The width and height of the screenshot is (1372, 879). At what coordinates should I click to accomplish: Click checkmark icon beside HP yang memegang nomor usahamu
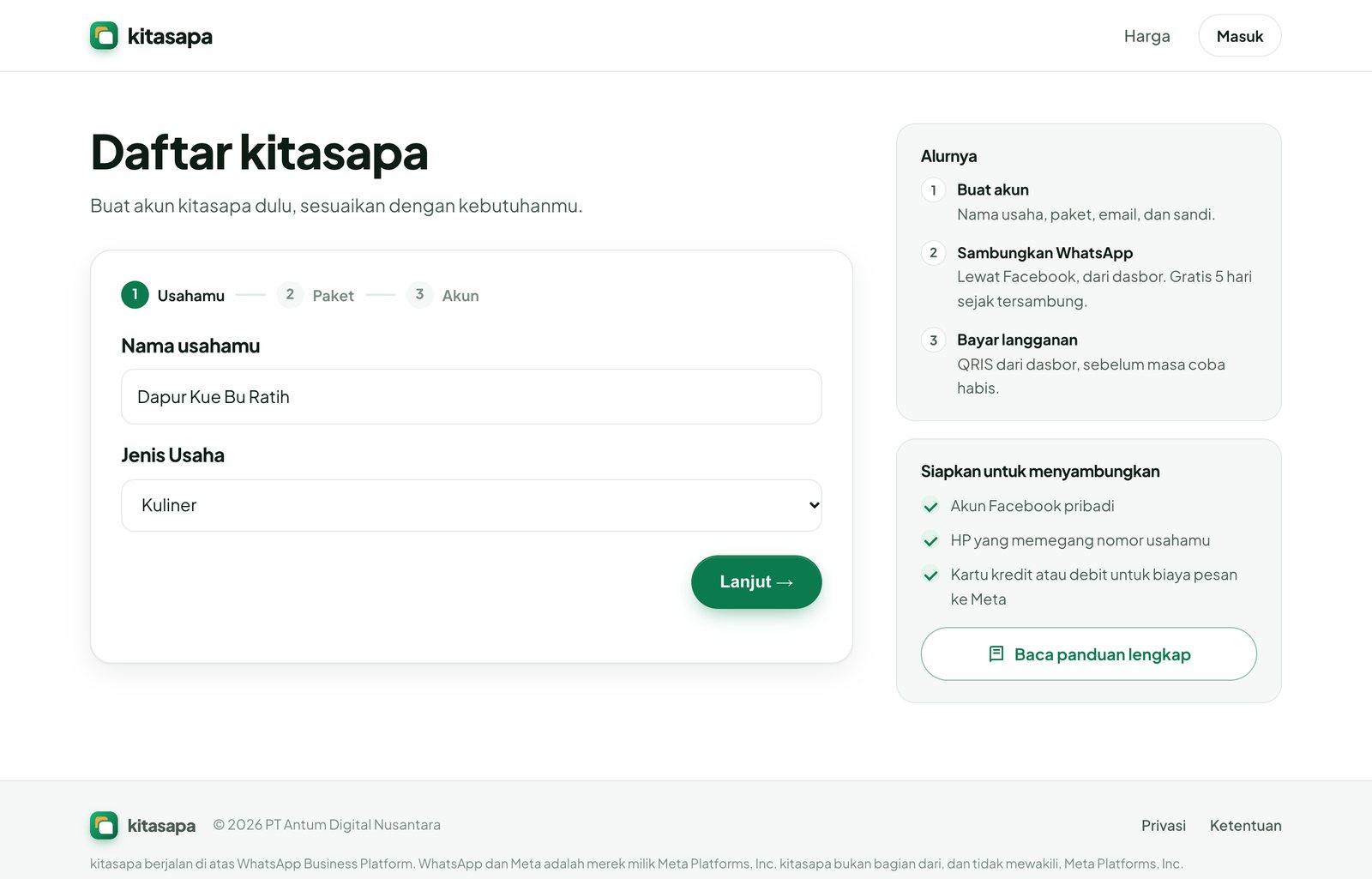pyautogui.click(x=930, y=541)
